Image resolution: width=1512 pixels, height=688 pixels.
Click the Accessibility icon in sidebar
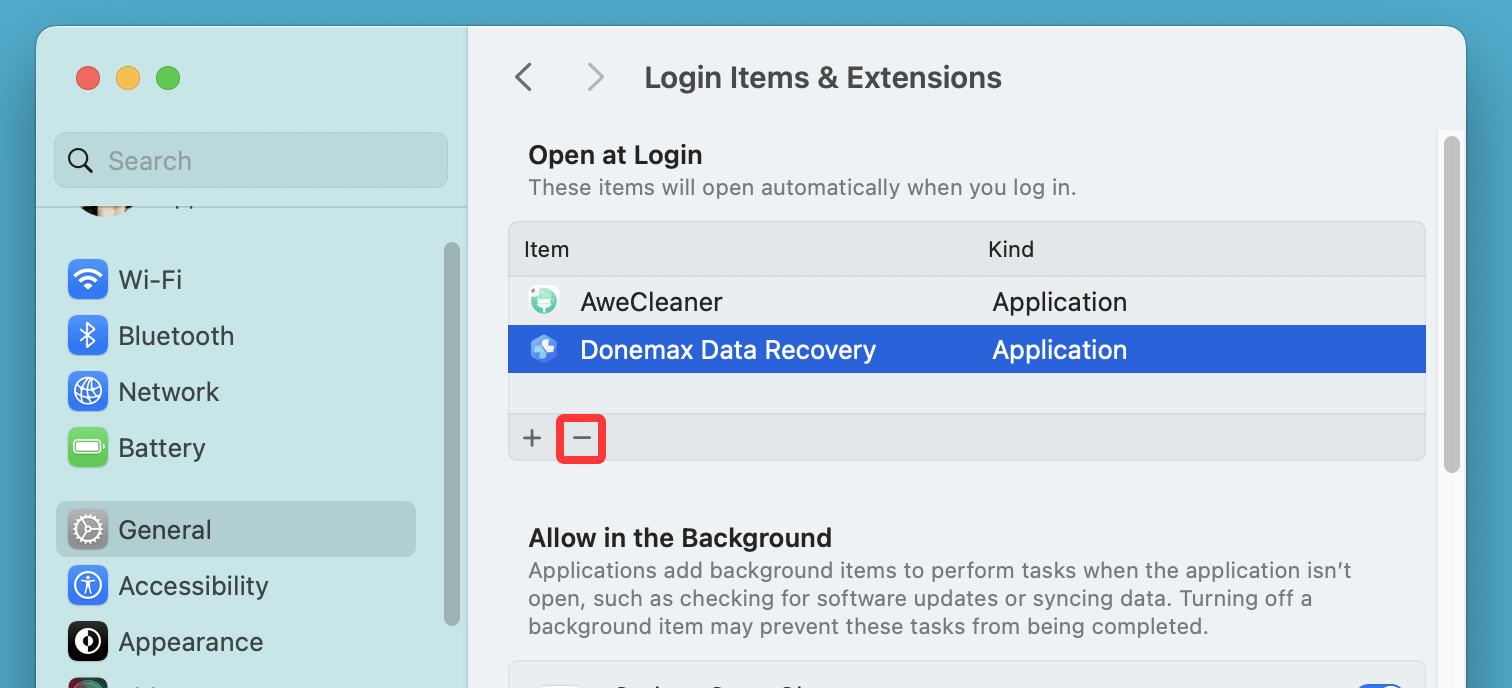click(88, 586)
